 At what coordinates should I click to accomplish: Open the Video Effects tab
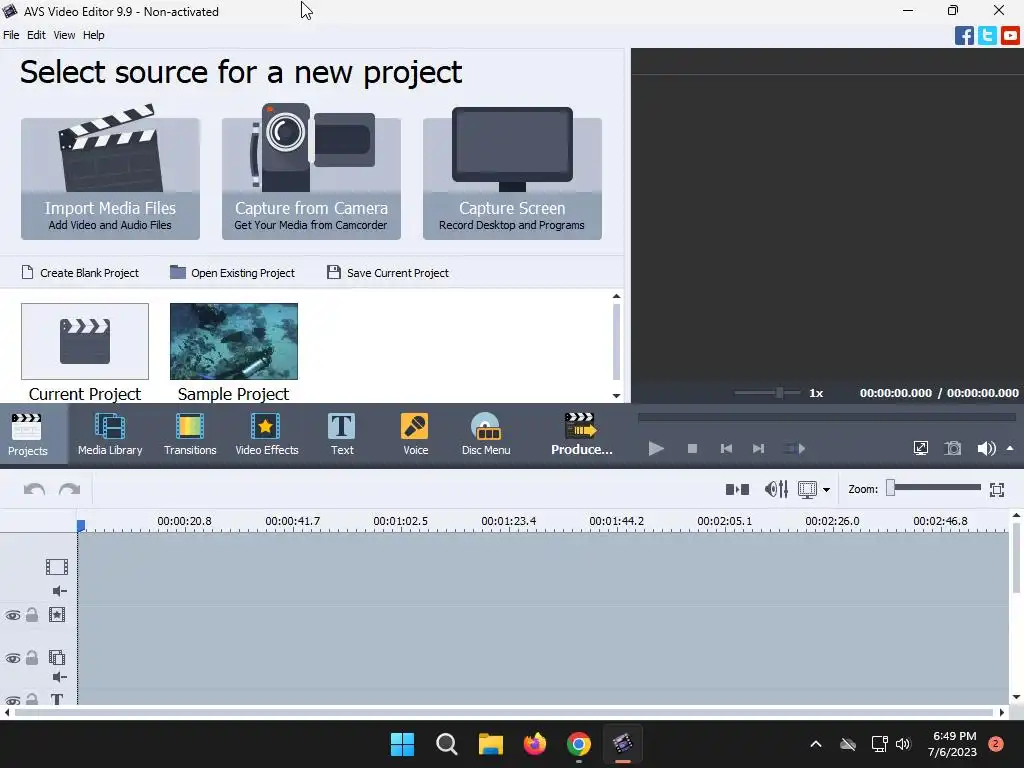click(266, 434)
